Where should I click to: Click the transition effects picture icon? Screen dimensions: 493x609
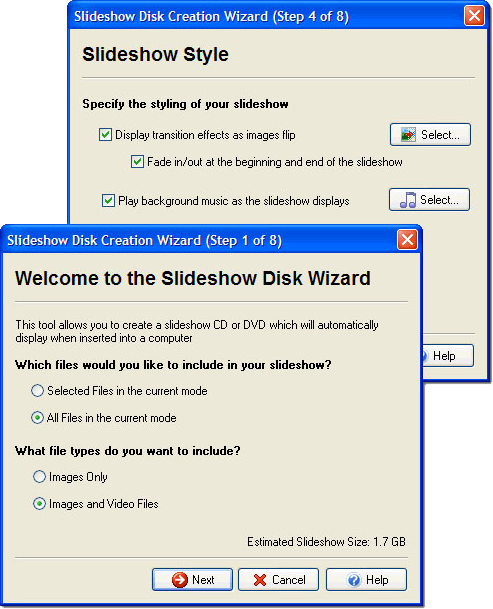(408, 135)
